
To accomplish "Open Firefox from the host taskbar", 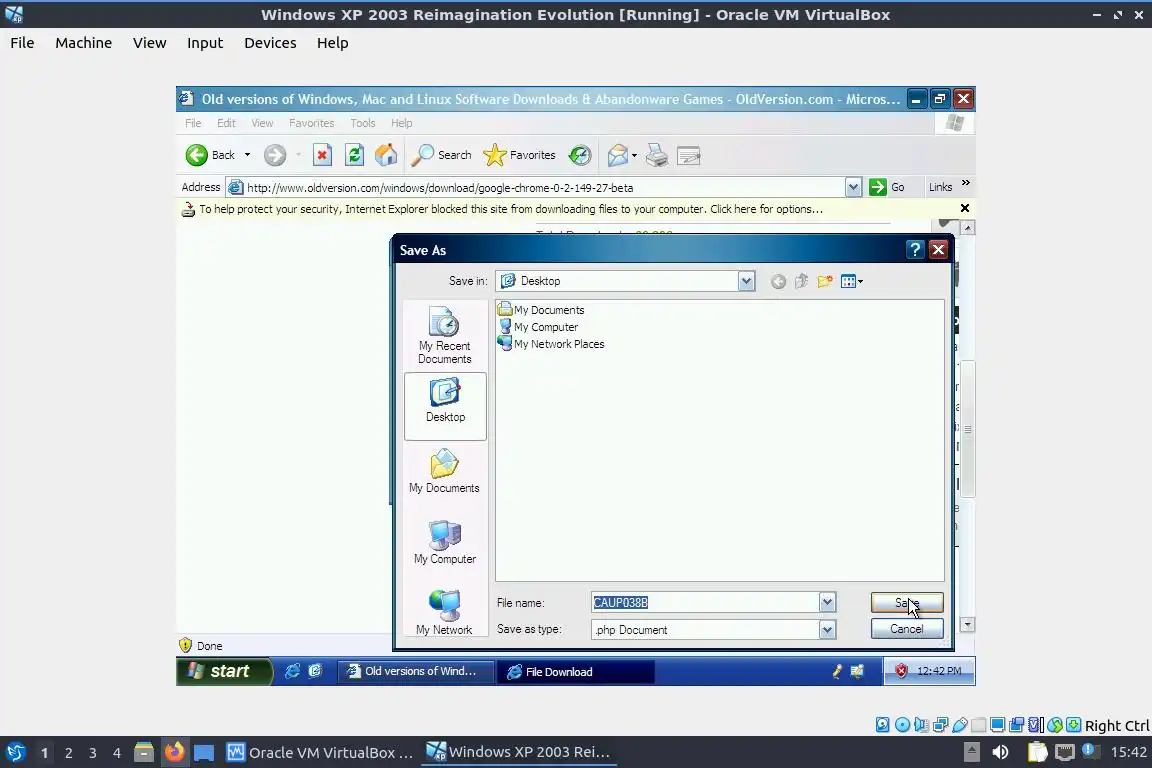I will [x=174, y=752].
